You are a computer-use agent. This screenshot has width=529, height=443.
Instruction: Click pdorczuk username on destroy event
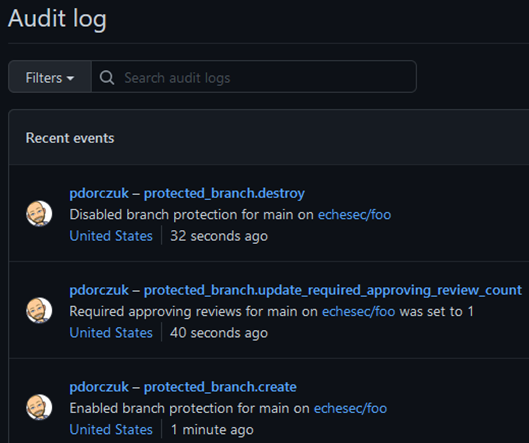tap(99, 194)
